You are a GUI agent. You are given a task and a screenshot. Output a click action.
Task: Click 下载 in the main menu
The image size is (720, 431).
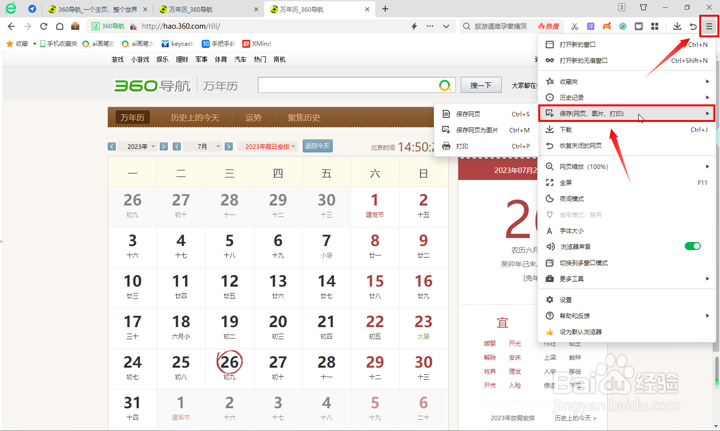pos(626,130)
